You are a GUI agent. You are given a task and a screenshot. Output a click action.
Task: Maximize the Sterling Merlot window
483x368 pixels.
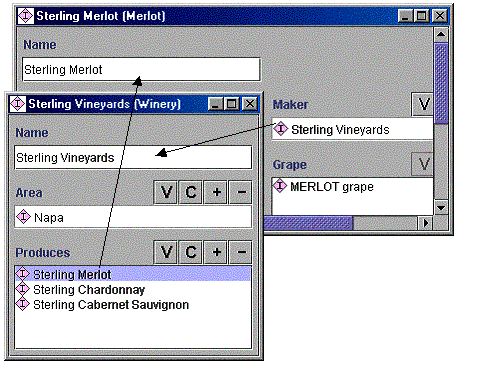coord(422,16)
